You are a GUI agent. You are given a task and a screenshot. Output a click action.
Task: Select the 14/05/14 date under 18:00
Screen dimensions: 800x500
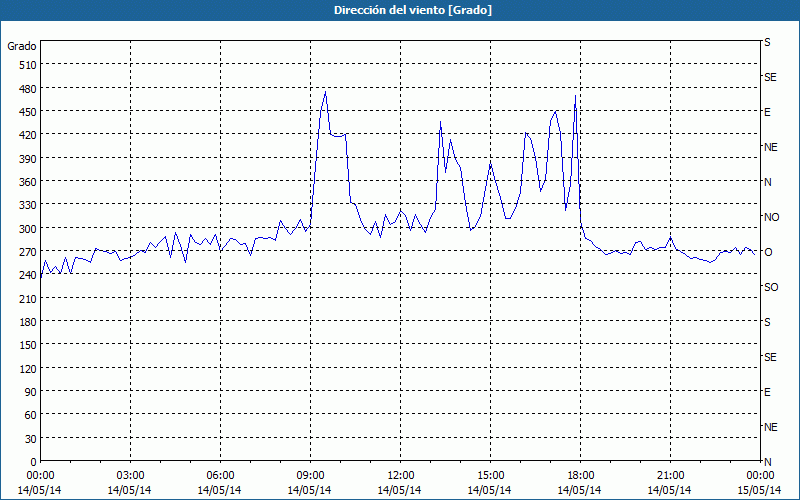tap(579, 490)
